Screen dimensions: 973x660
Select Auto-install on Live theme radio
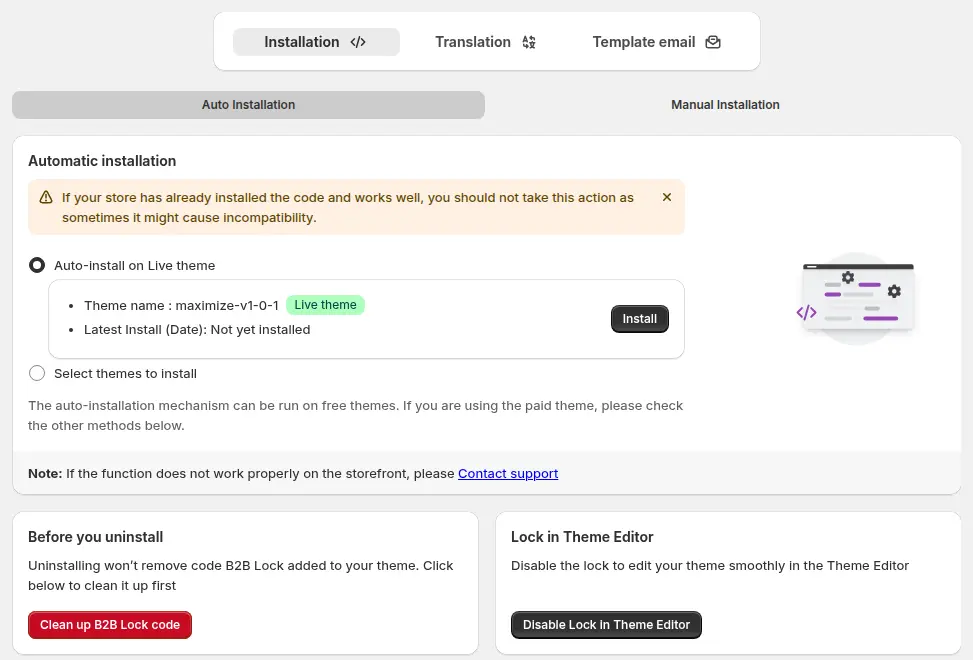click(37, 265)
